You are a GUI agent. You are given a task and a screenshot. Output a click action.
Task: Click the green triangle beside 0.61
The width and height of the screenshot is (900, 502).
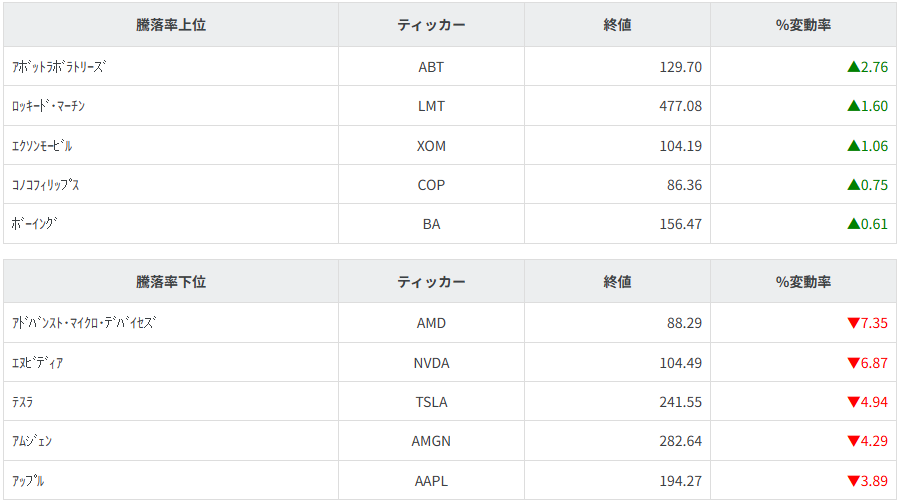pos(854,224)
